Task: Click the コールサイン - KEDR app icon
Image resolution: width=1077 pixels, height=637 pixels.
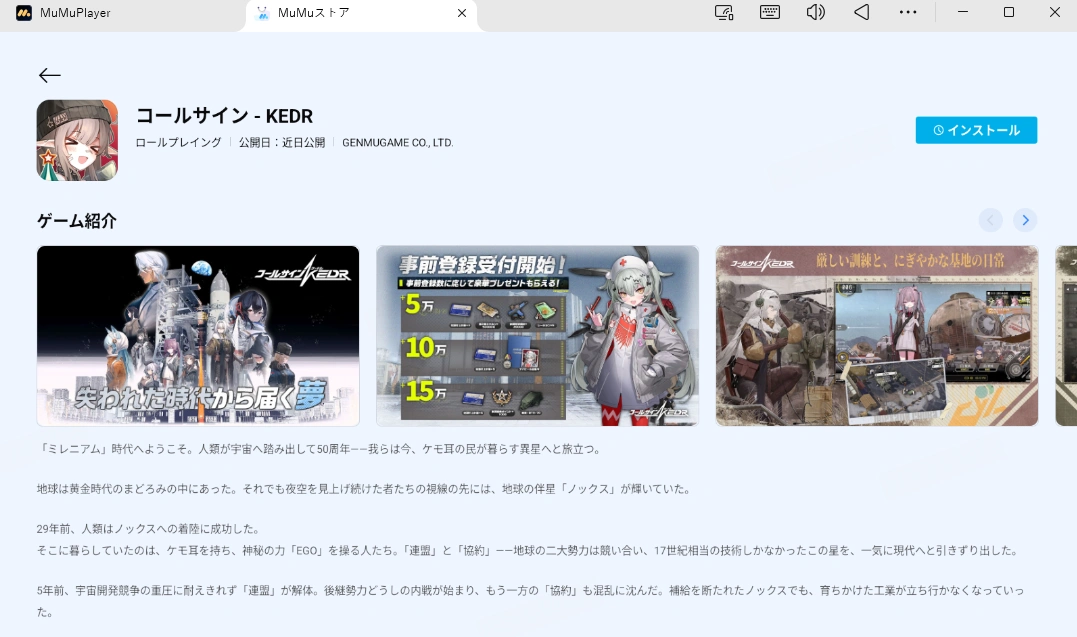Action: pyautogui.click(x=77, y=140)
